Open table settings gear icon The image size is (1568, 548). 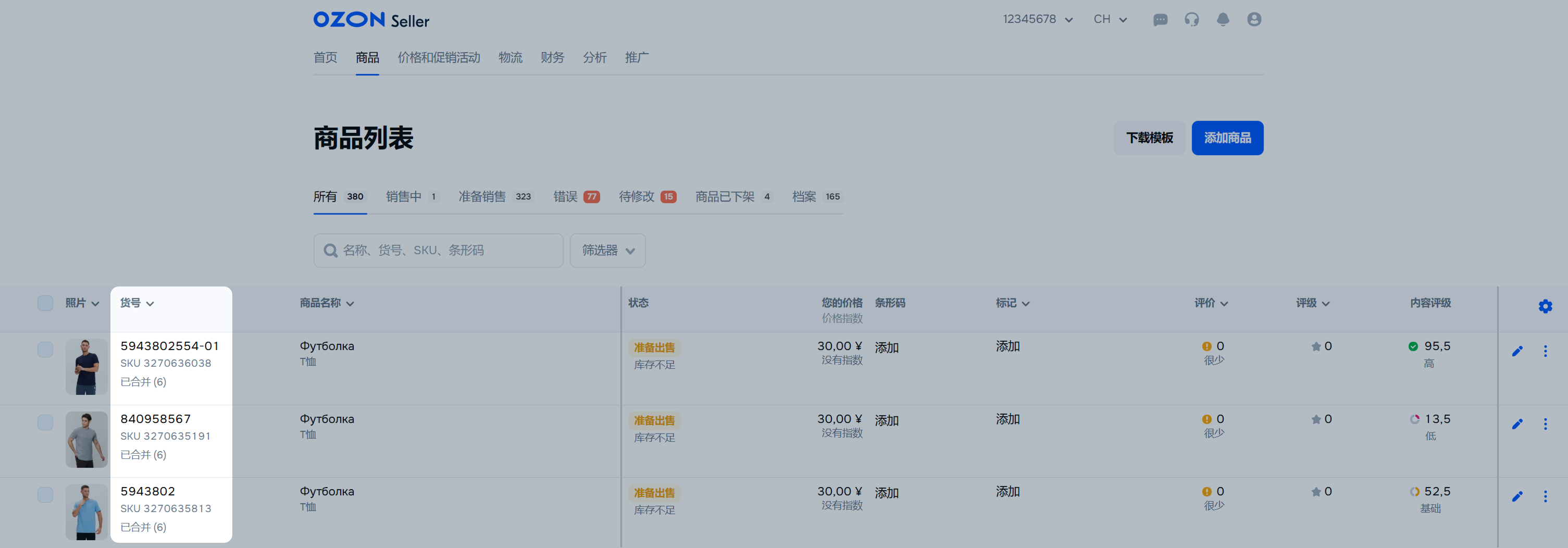(x=1545, y=306)
